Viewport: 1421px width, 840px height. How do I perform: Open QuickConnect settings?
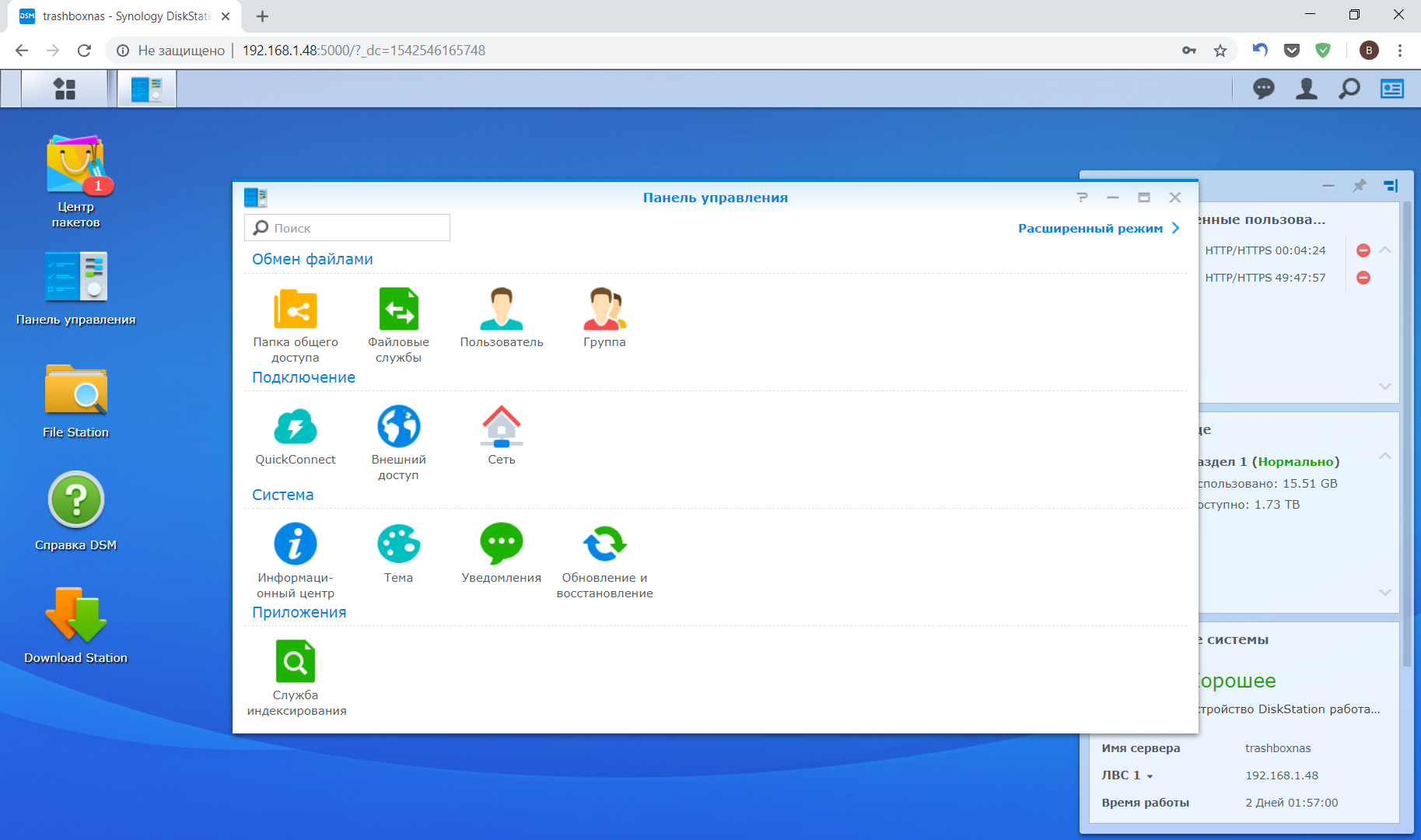(x=296, y=436)
